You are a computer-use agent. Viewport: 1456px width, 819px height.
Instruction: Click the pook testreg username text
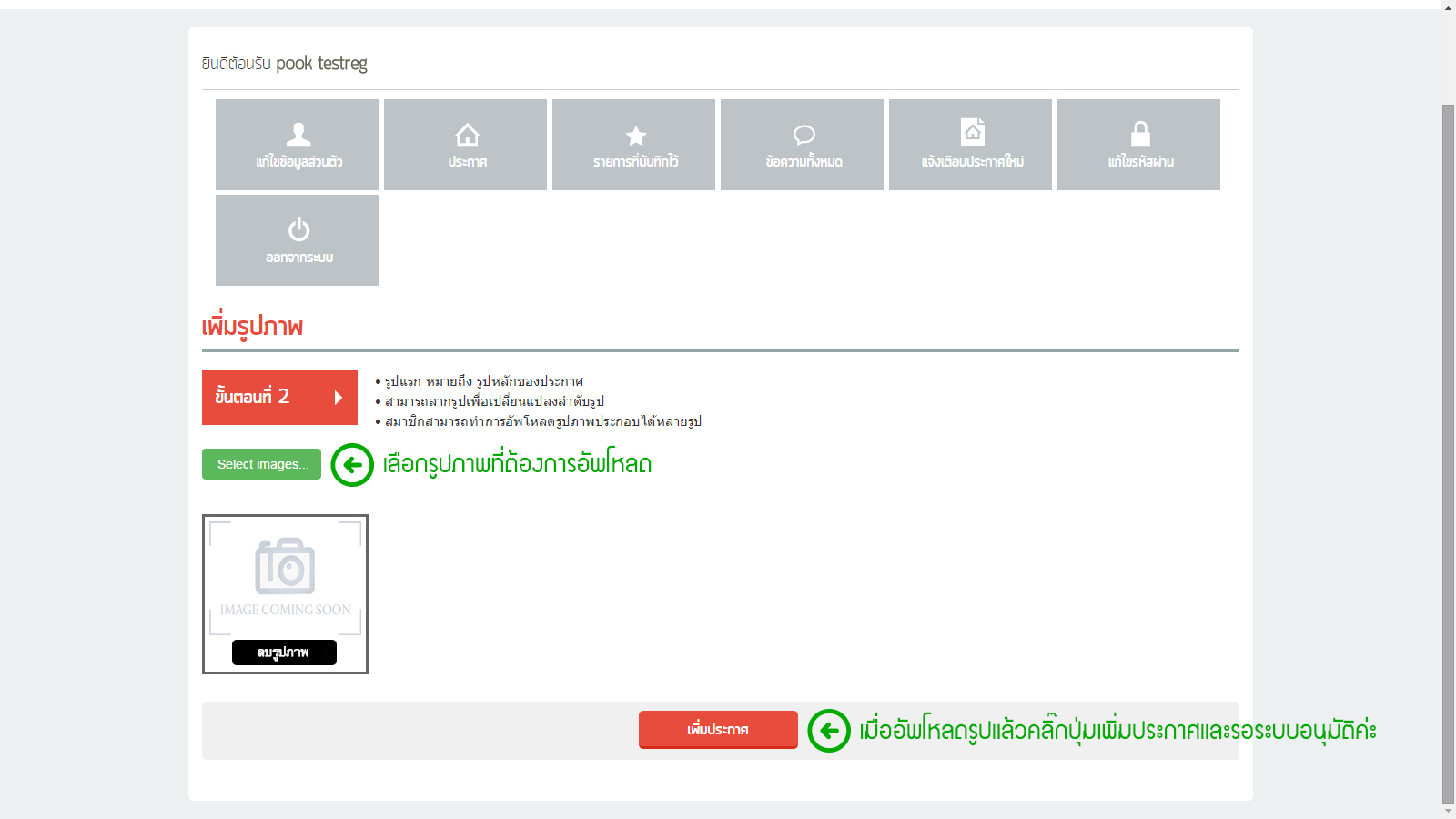point(321,64)
